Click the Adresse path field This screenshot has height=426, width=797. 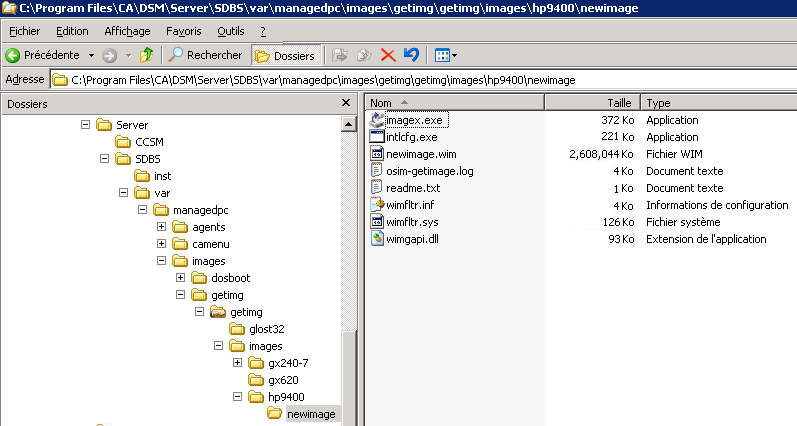tap(400, 79)
